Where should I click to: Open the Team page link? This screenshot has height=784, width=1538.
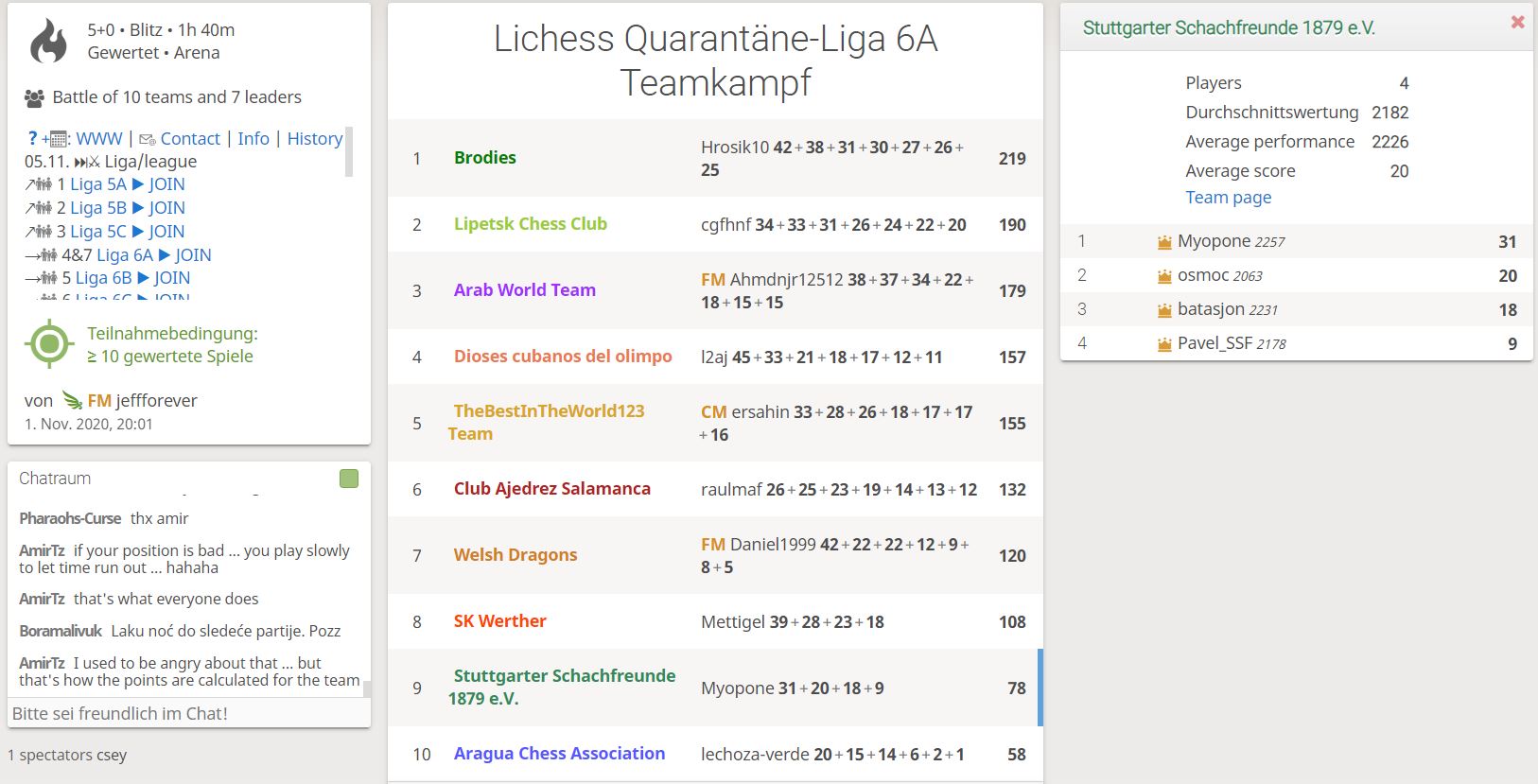point(1229,198)
